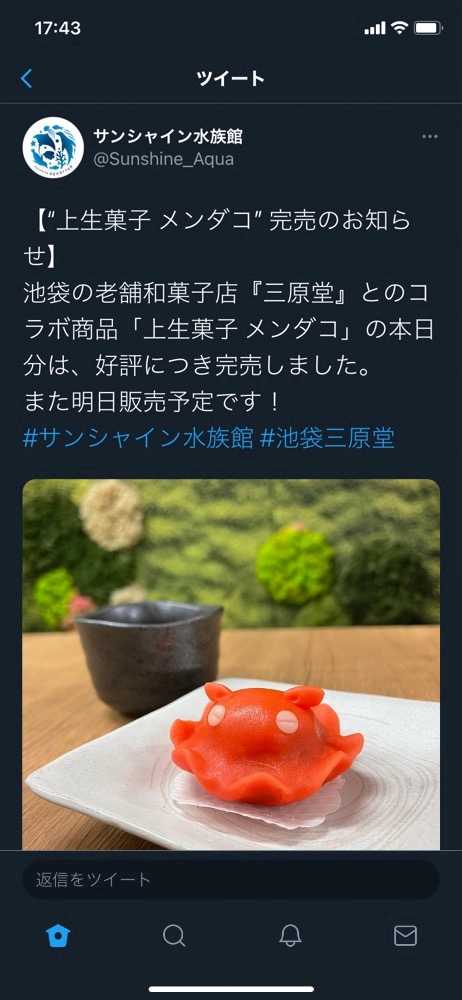
Task: Tap the 返信をツイート reply field
Action: [x=231, y=880]
